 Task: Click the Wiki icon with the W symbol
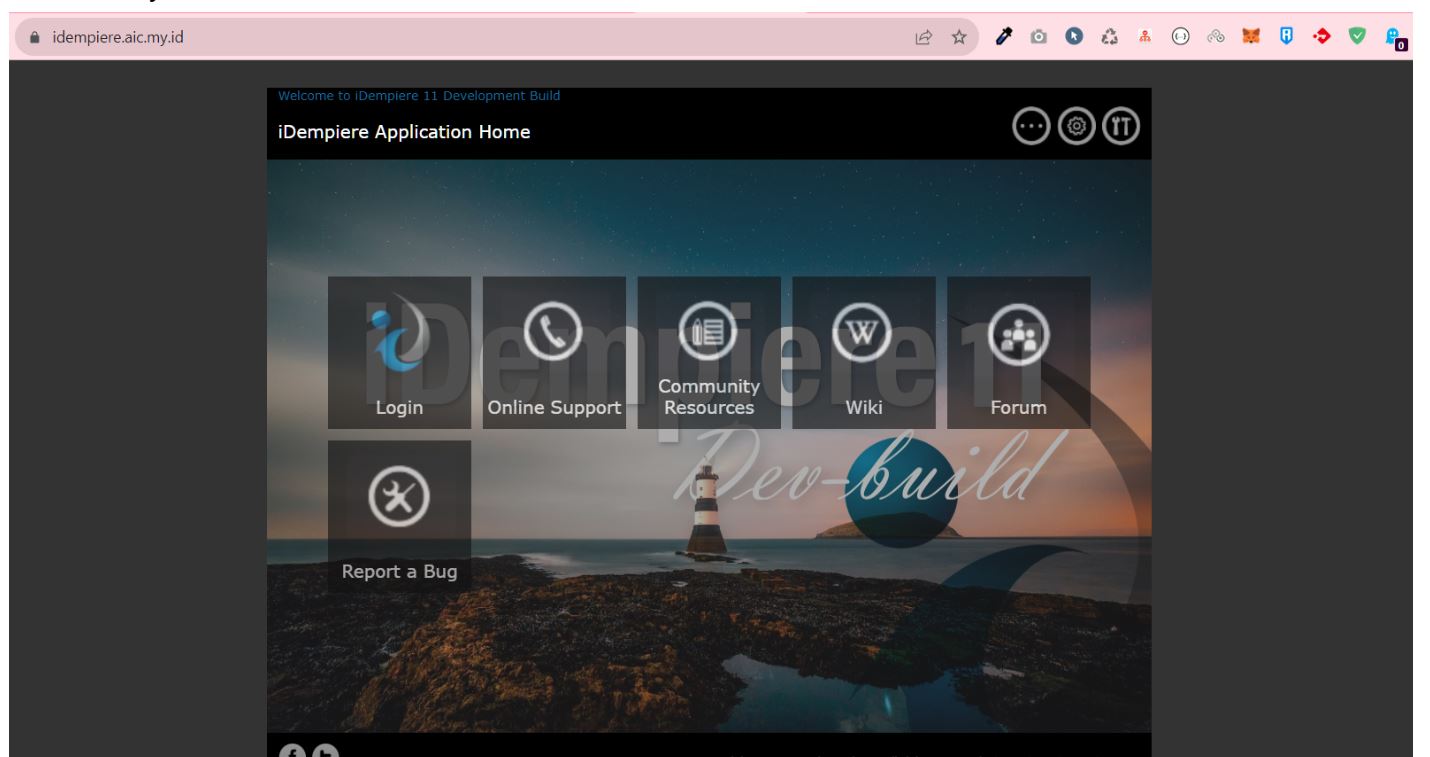click(863, 333)
